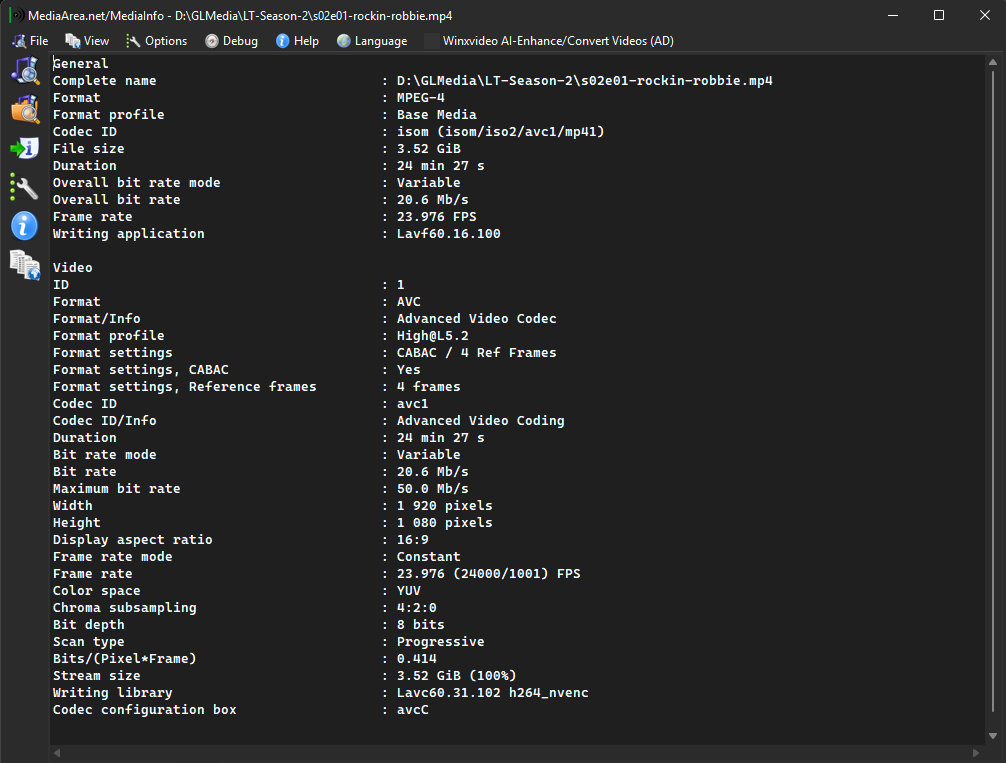The height and width of the screenshot is (763, 1006).
Task: Click the '16:9' aspect ratio value
Action: click(413, 540)
